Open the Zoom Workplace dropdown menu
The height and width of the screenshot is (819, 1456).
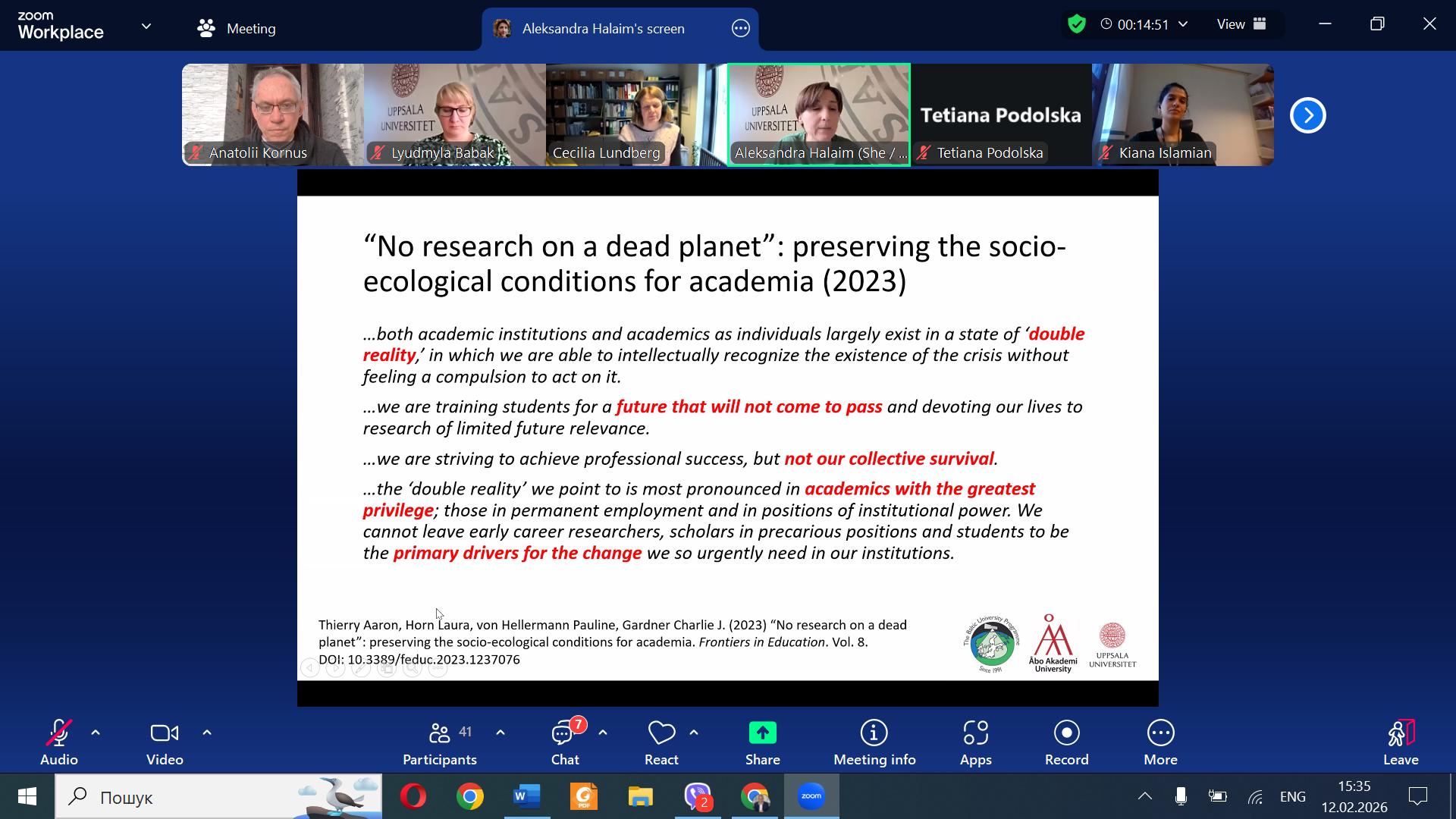click(x=146, y=27)
